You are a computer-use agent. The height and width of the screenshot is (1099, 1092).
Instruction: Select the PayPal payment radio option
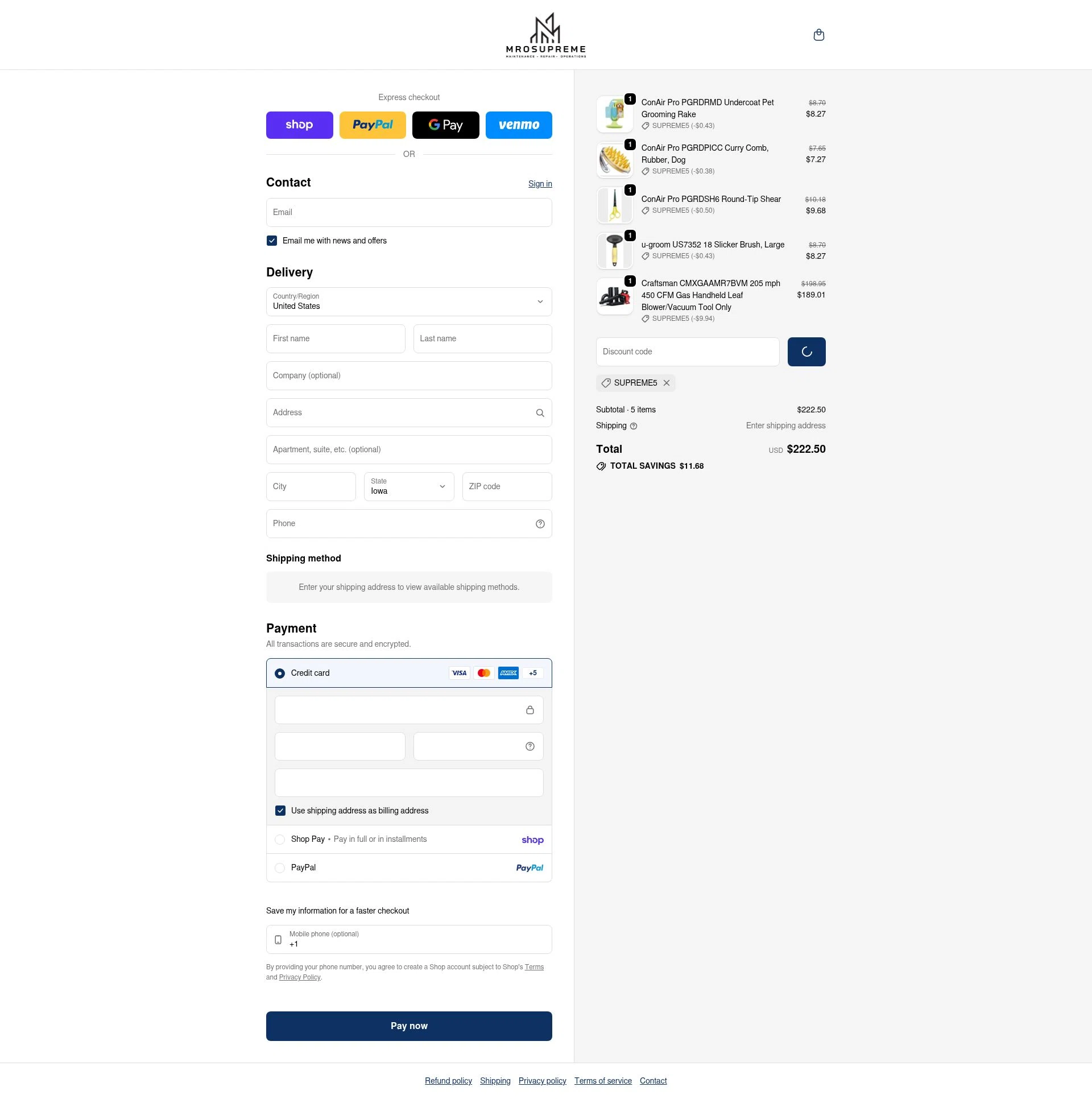[x=280, y=868]
